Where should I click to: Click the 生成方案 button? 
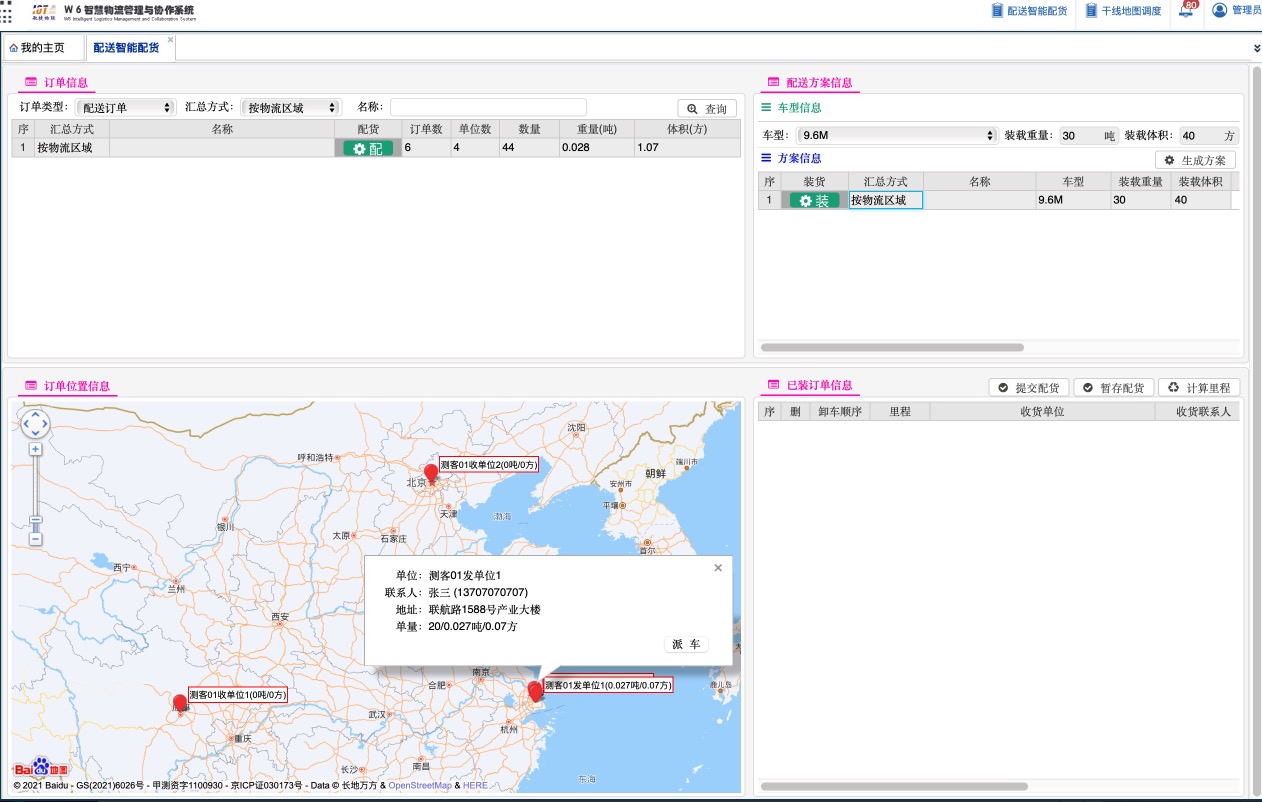click(1194, 160)
